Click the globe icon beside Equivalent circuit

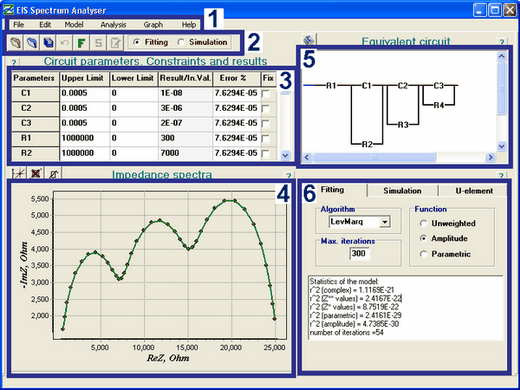(309, 40)
